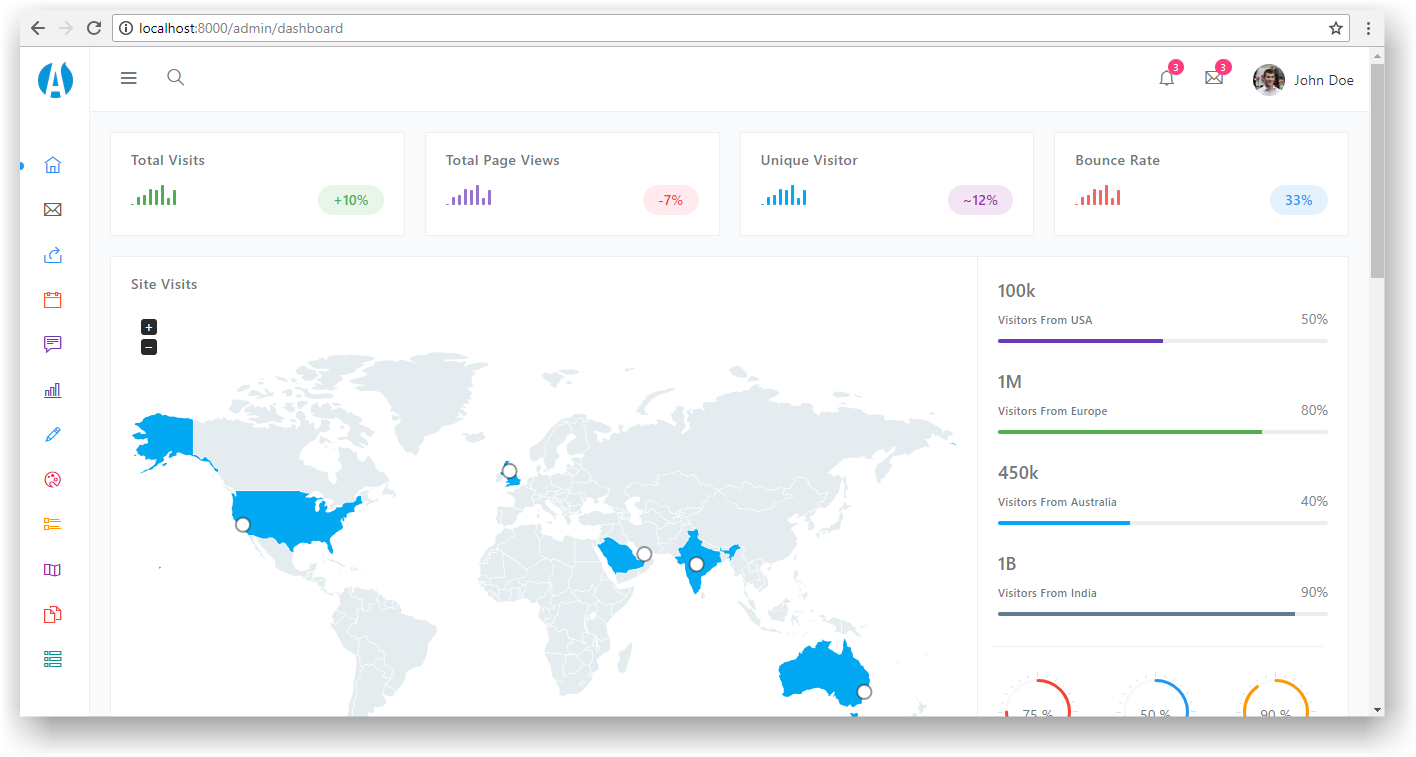
Task: Click the Palette sidebar icon
Action: pos(53,480)
